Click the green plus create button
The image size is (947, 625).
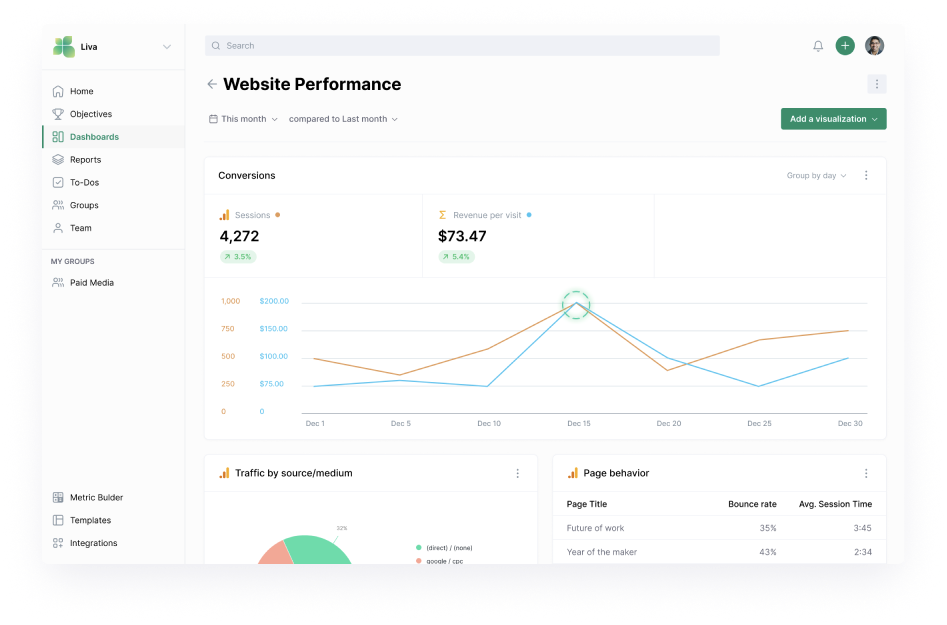(x=845, y=46)
